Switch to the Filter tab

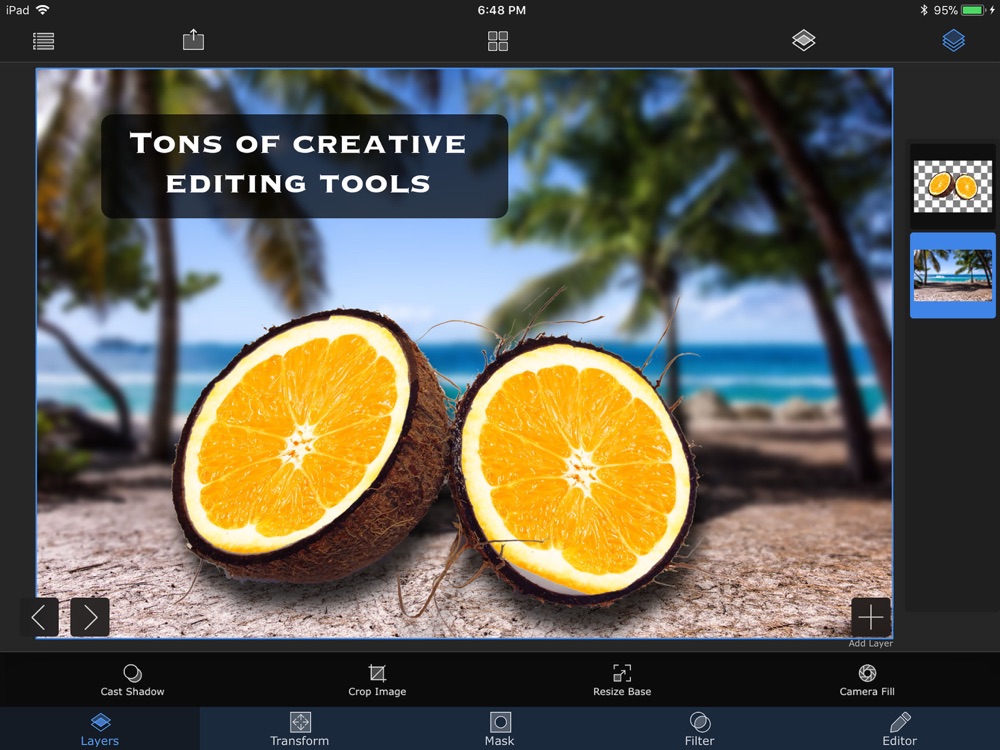click(700, 728)
